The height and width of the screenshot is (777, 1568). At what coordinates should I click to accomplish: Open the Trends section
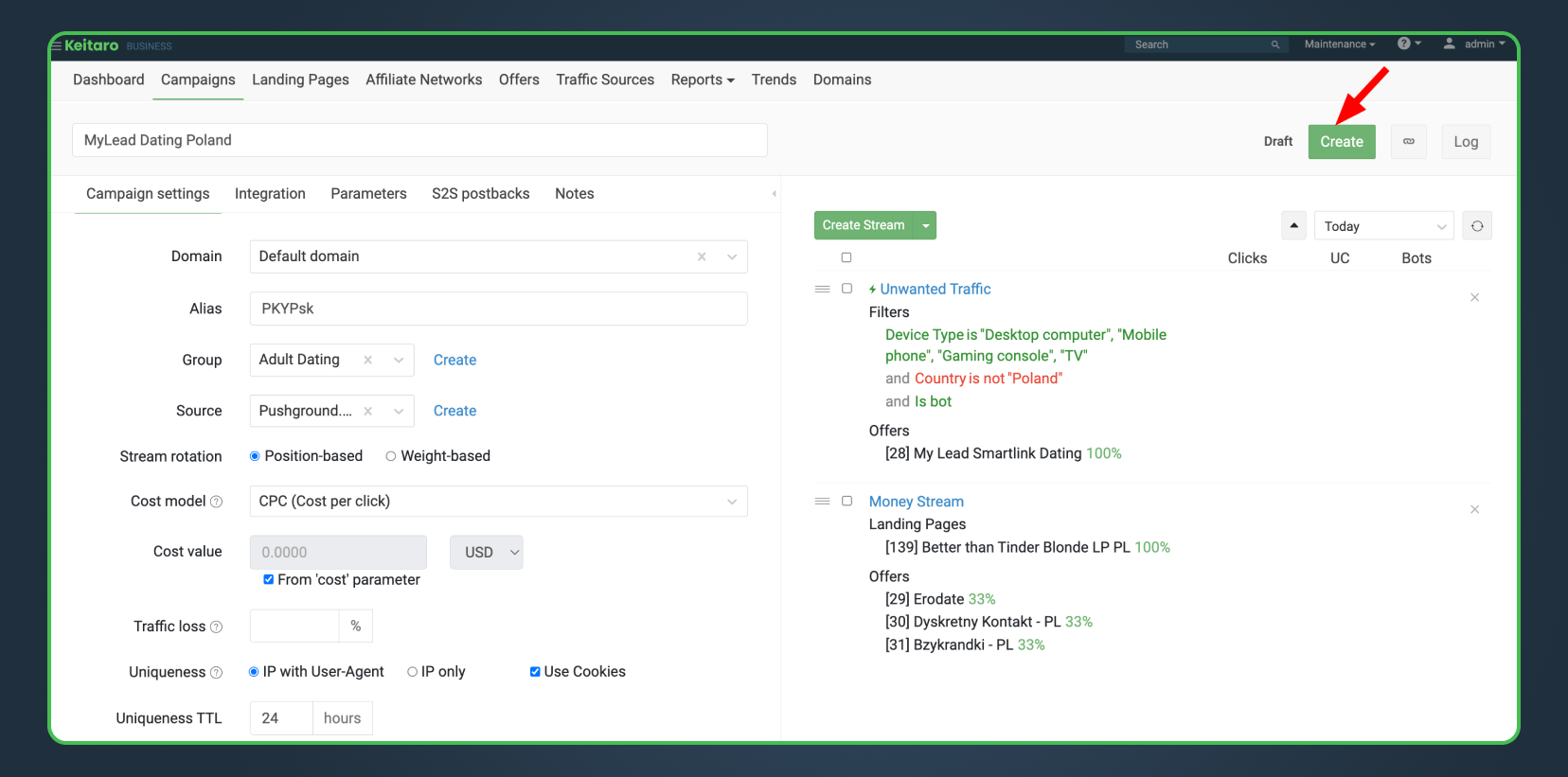tap(774, 80)
